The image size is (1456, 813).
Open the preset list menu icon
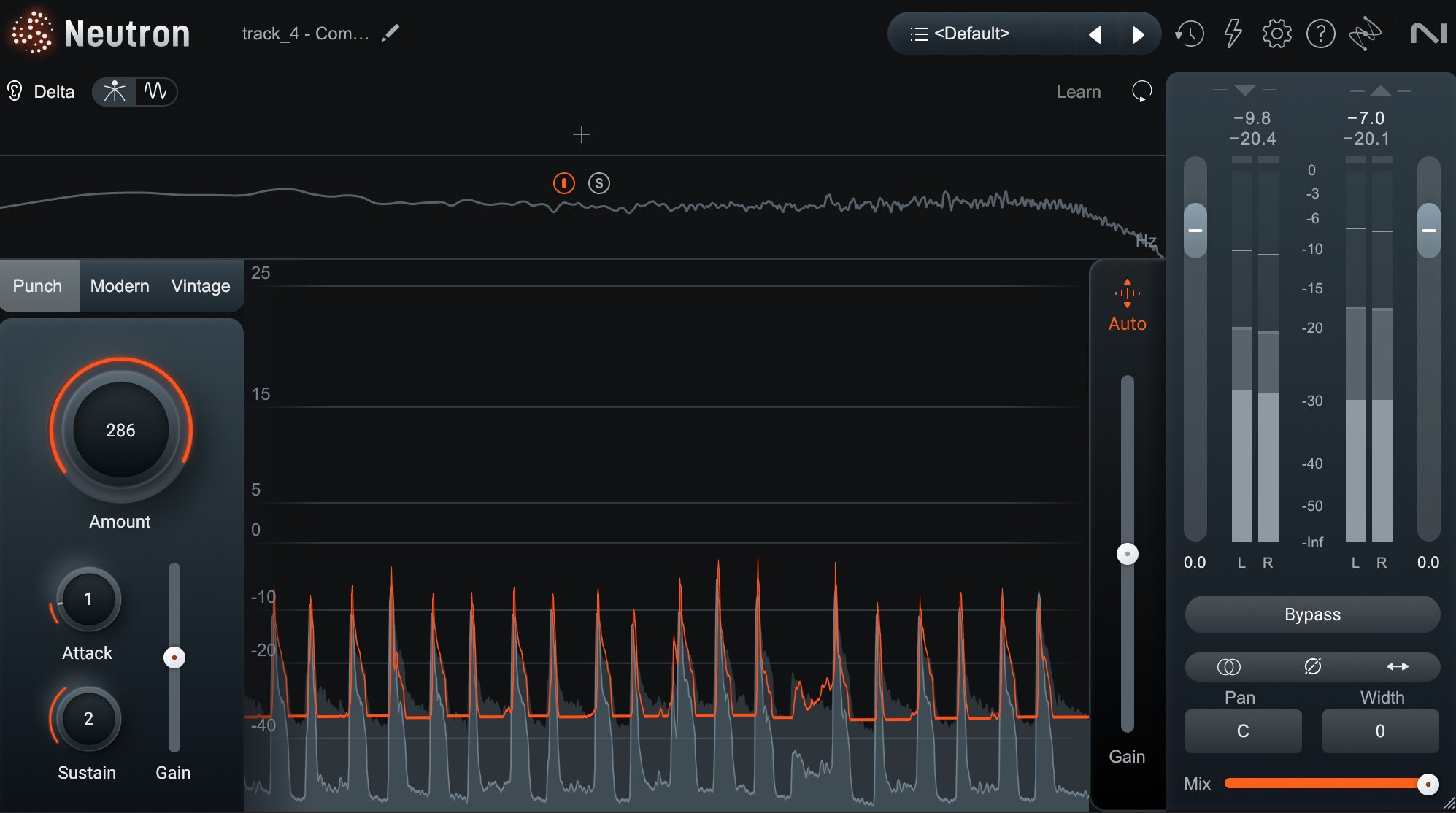point(920,34)
